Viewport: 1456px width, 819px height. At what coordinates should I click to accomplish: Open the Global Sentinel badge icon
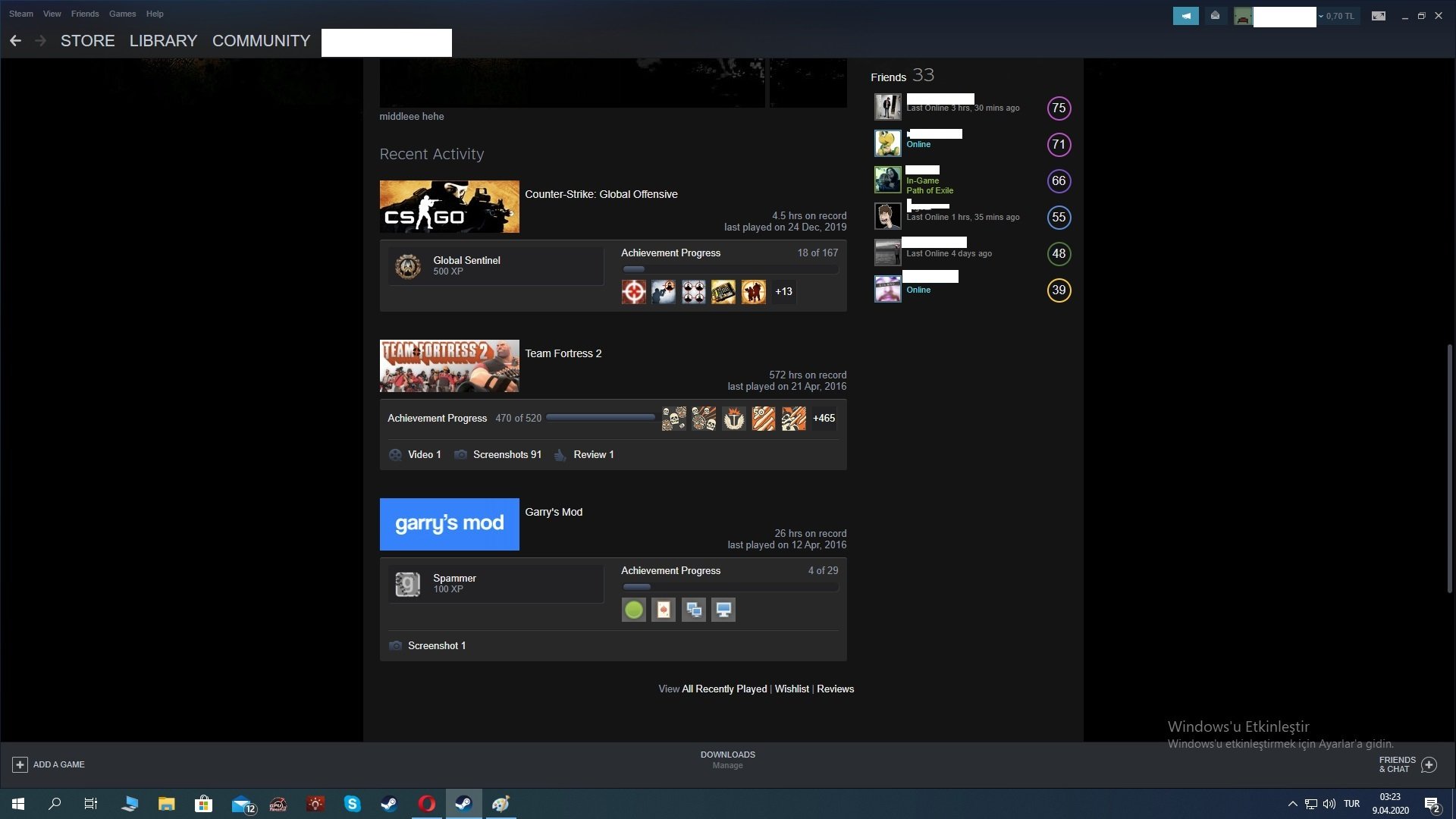pyautogui.click(x=408, y=266)
